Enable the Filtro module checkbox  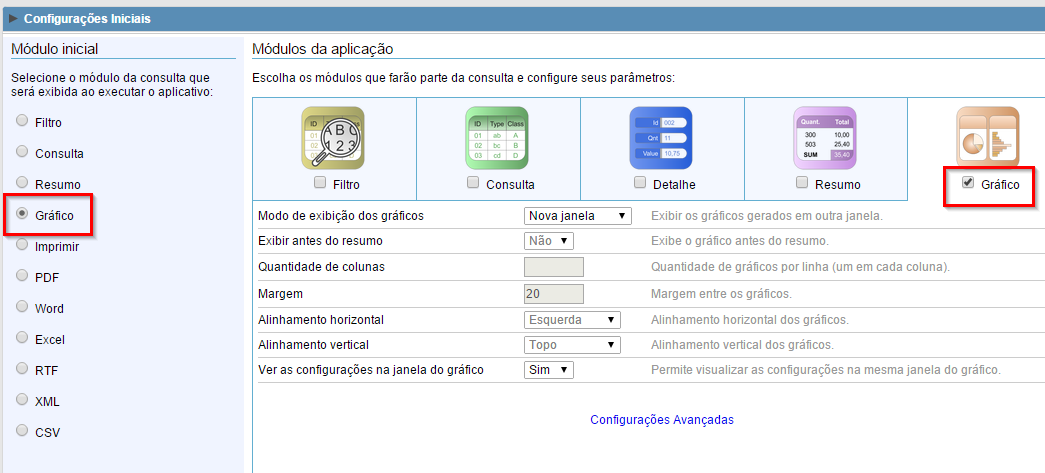point(320,183)
